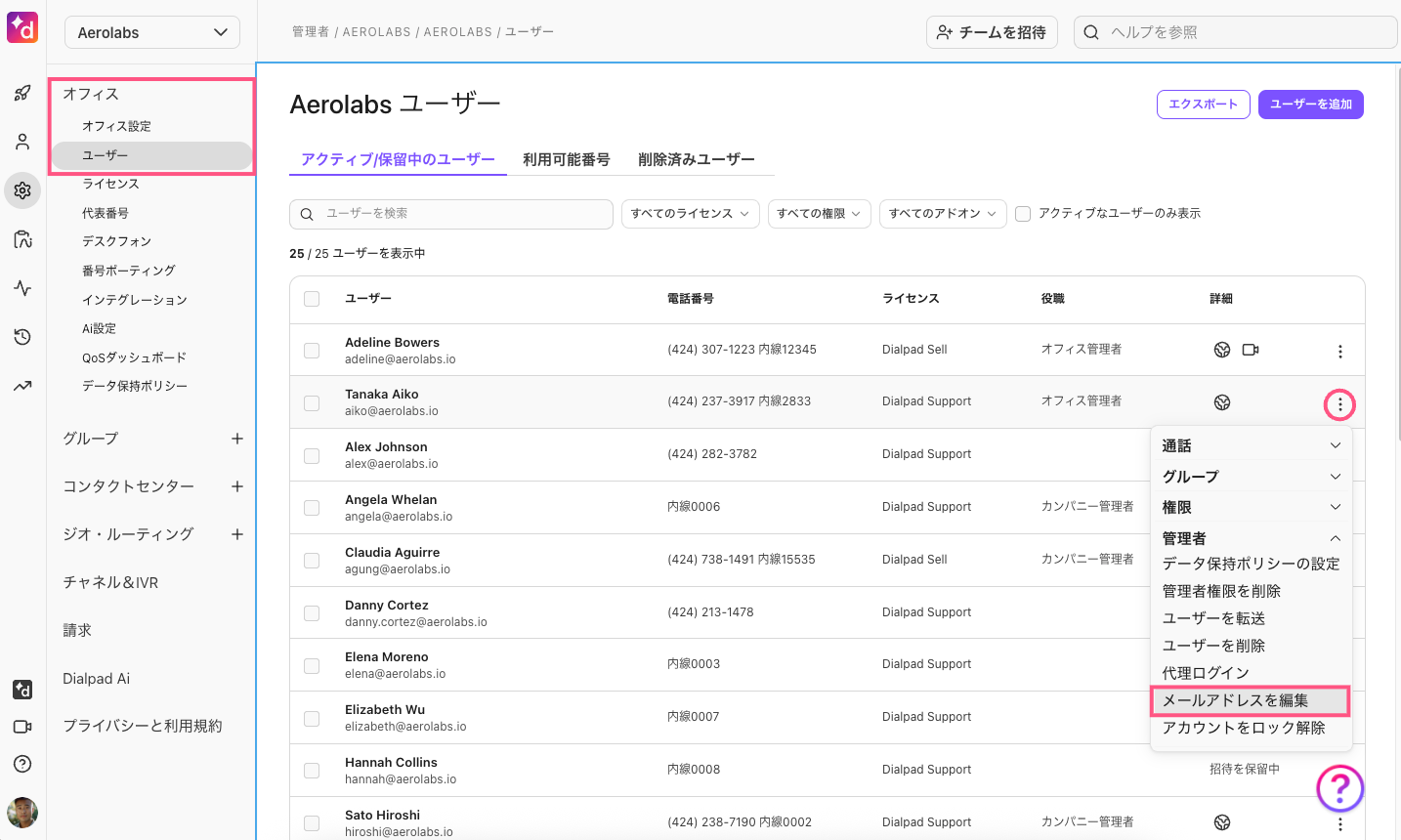Viewport: 1401px width, 840px height.
Task: Click the Dialpad logo icon
Action: (x=21, y=27)
